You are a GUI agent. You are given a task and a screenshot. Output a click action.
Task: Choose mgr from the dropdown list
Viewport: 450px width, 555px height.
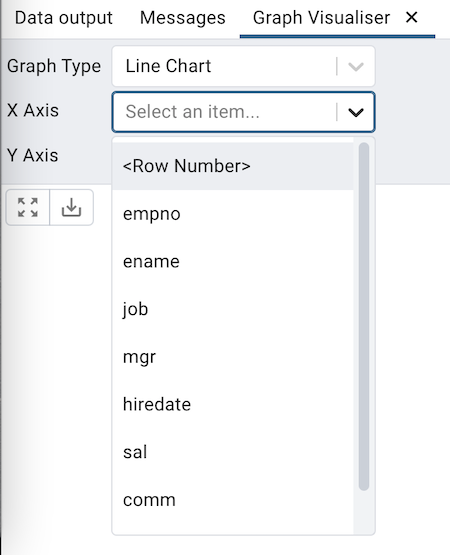click(x=233, y=357)
